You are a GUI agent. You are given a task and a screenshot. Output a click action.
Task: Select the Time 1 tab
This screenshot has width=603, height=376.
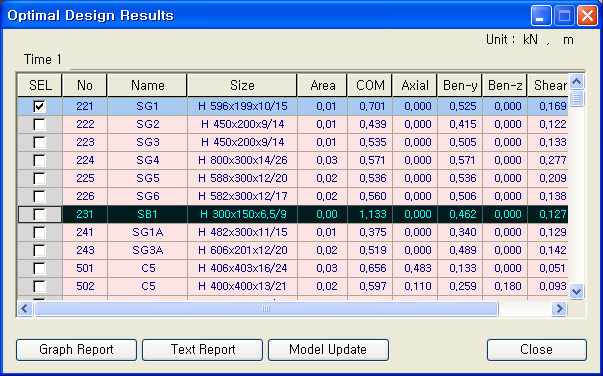point(43,60)
